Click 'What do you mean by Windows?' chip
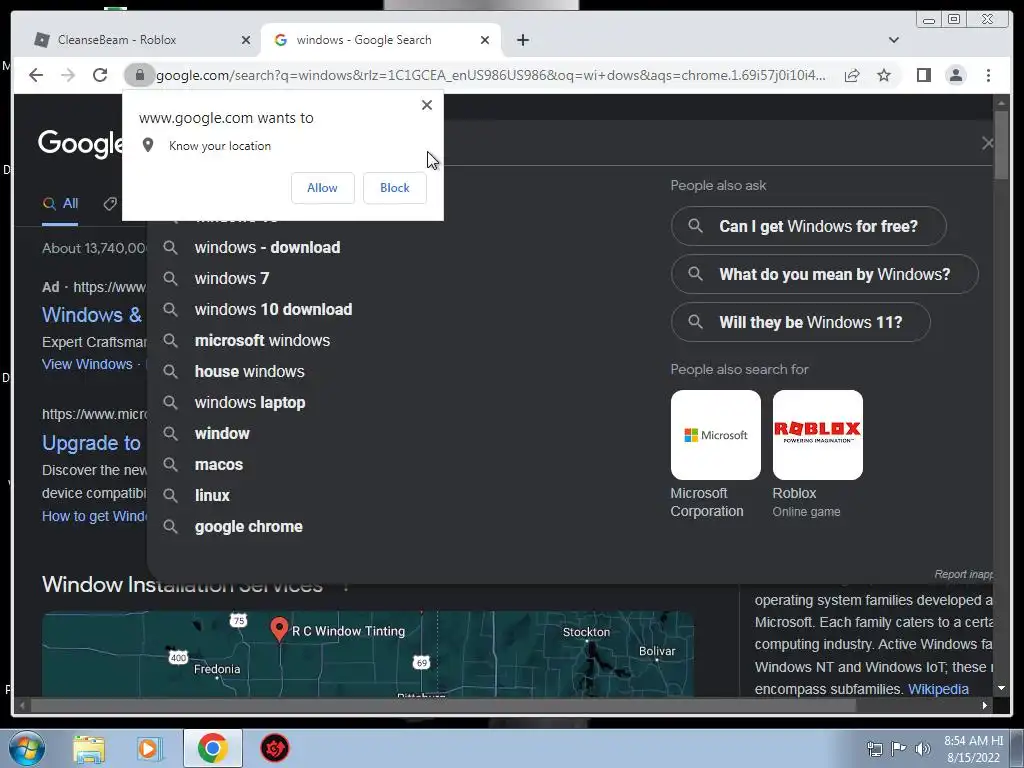Image resolution: width=1024 pixels, height=768 pixels. tap(824, 274)
